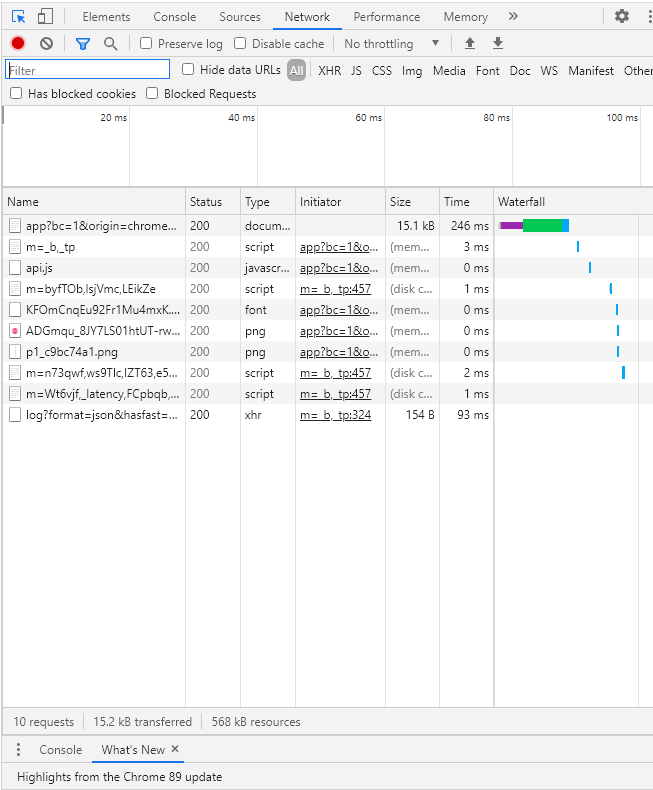The width and height of the screenshot is (653, 790).
Task: Select the All filter type
Action: [x=297, y=71]
